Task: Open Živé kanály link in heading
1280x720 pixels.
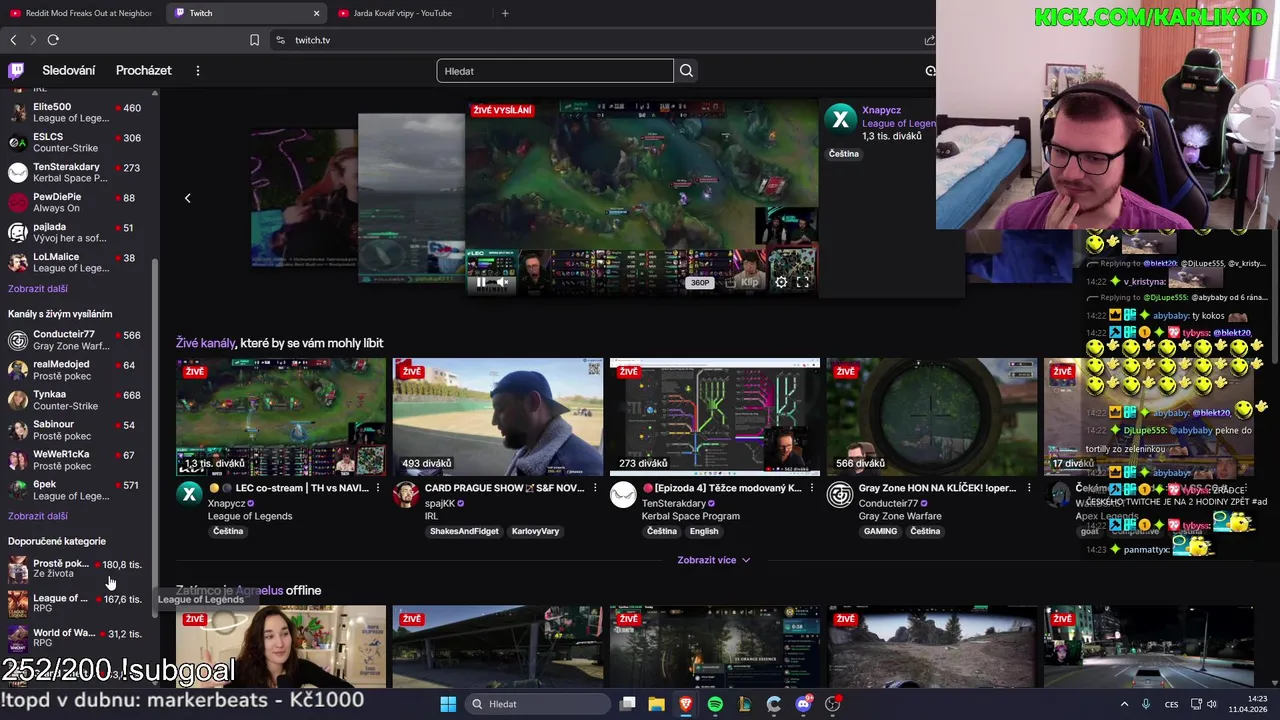Action: click(205, 343)
